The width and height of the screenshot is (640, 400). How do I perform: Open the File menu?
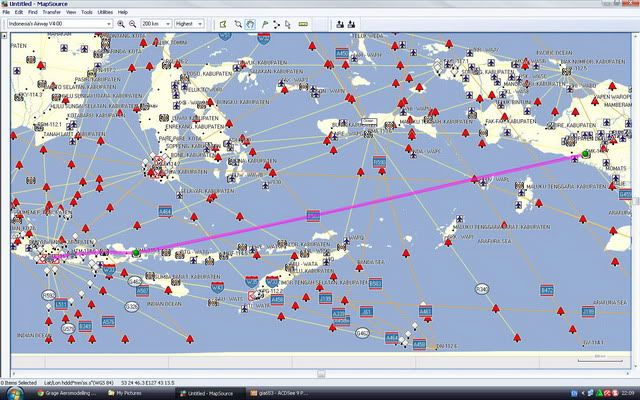point(6,12)
